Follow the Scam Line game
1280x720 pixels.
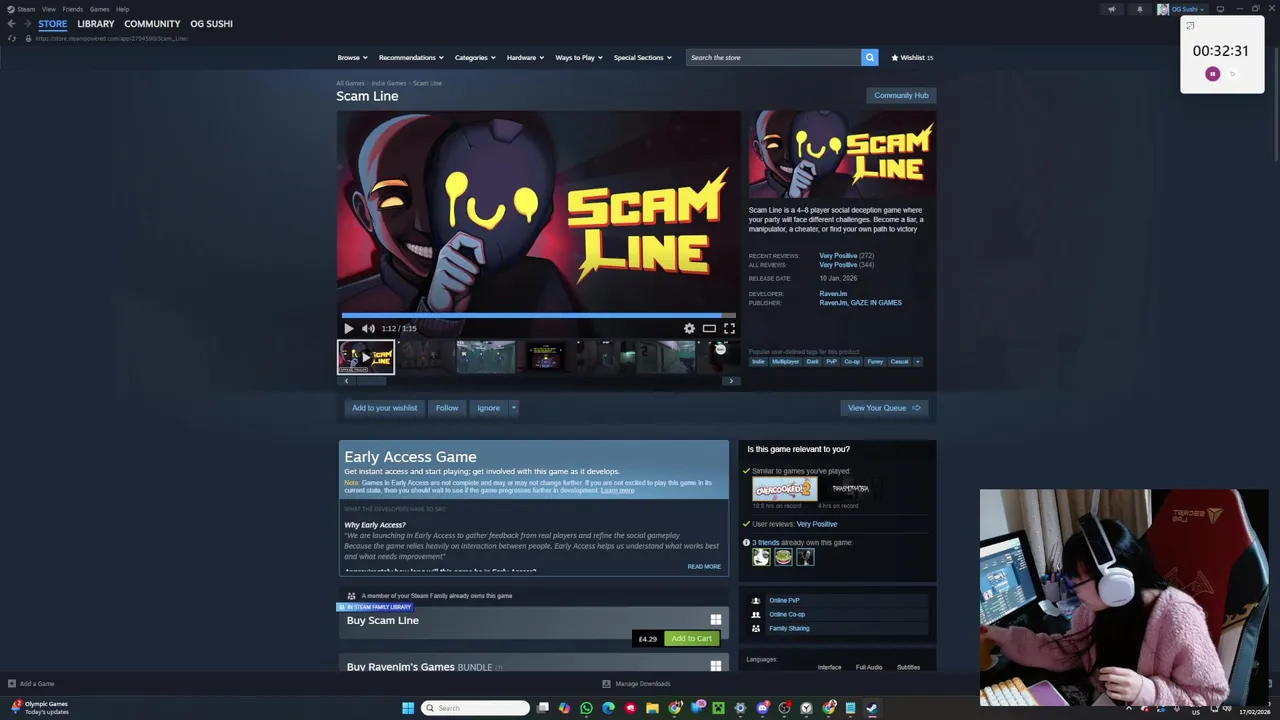coord(447,408)
